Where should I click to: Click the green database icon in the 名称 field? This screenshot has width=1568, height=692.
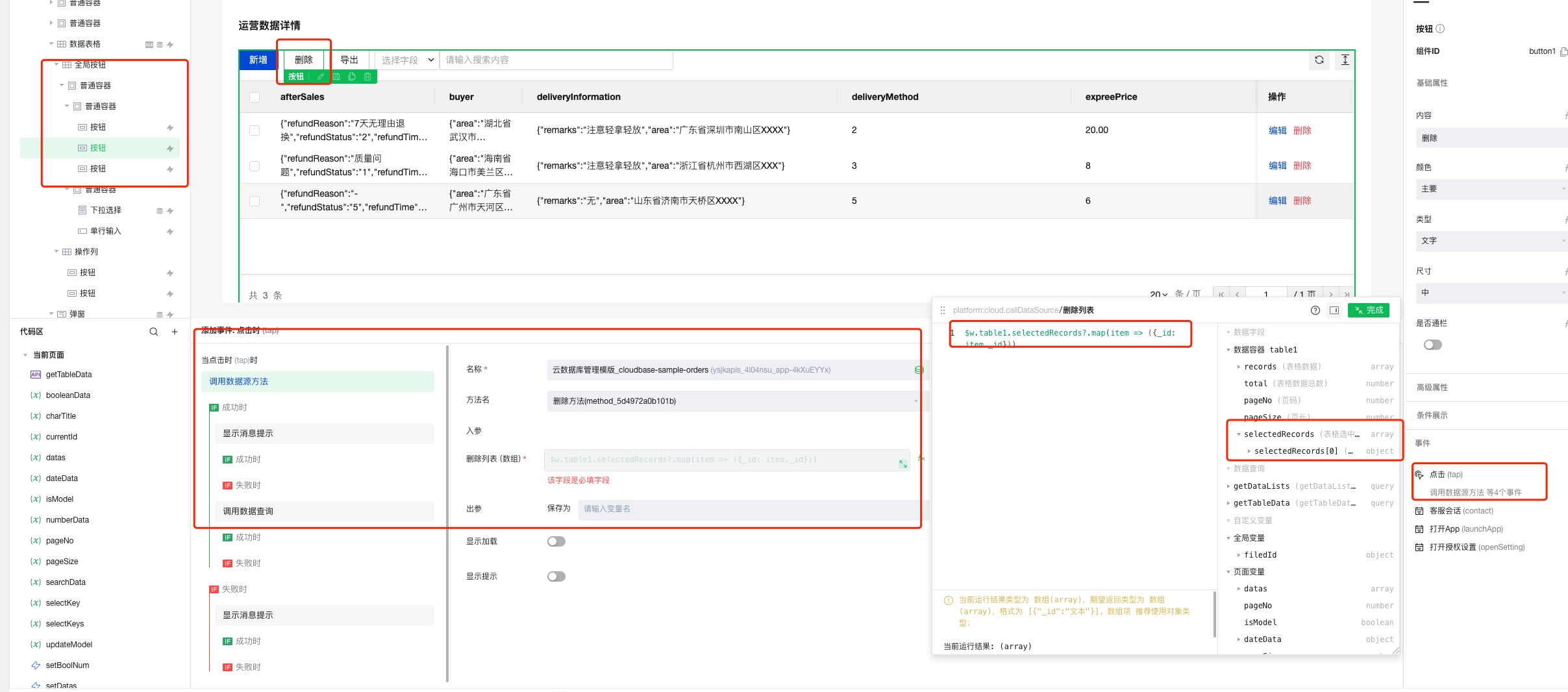click(919, 370)
